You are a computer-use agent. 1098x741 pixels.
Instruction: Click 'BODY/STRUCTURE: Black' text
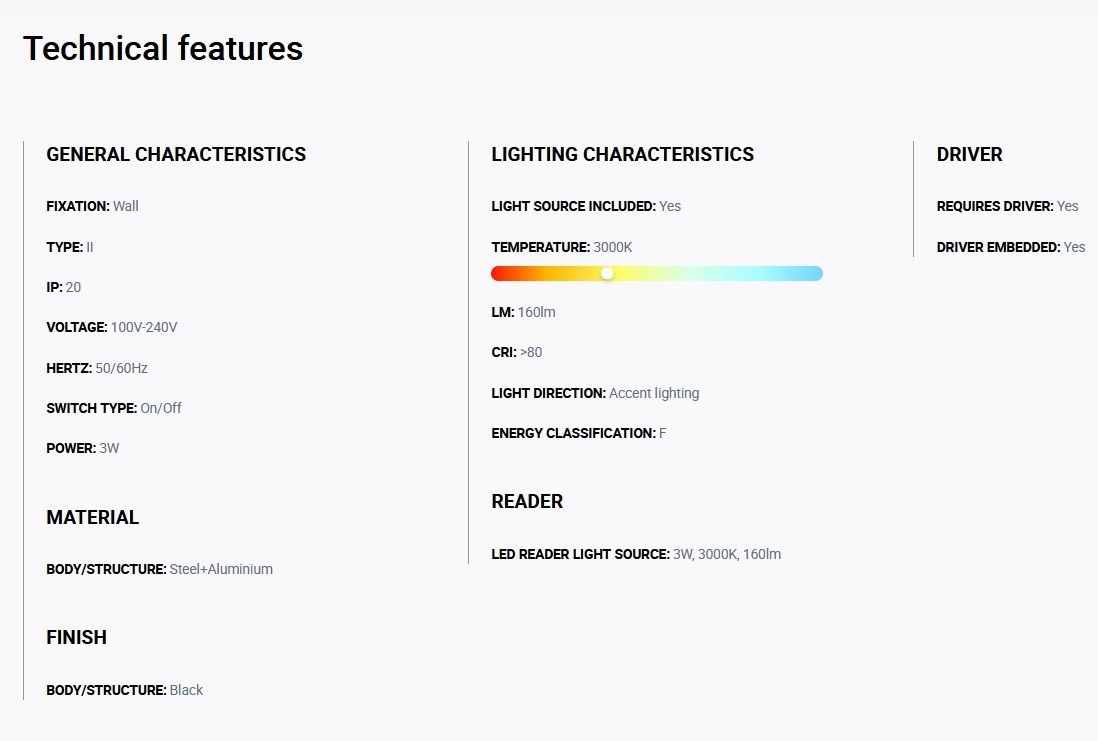[125, 690]
